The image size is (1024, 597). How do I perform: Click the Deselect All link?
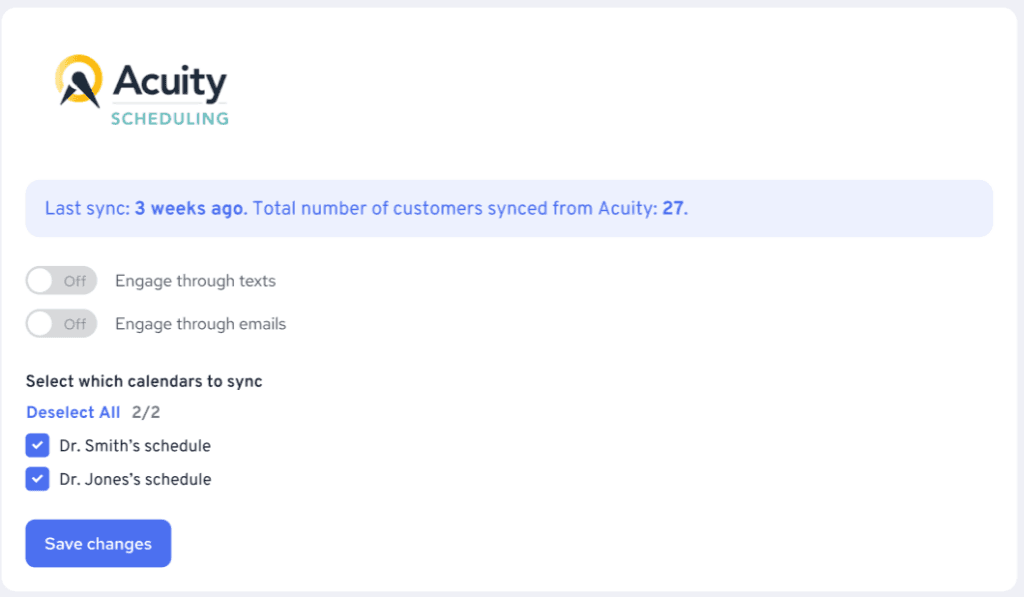(x=73, y=412)
